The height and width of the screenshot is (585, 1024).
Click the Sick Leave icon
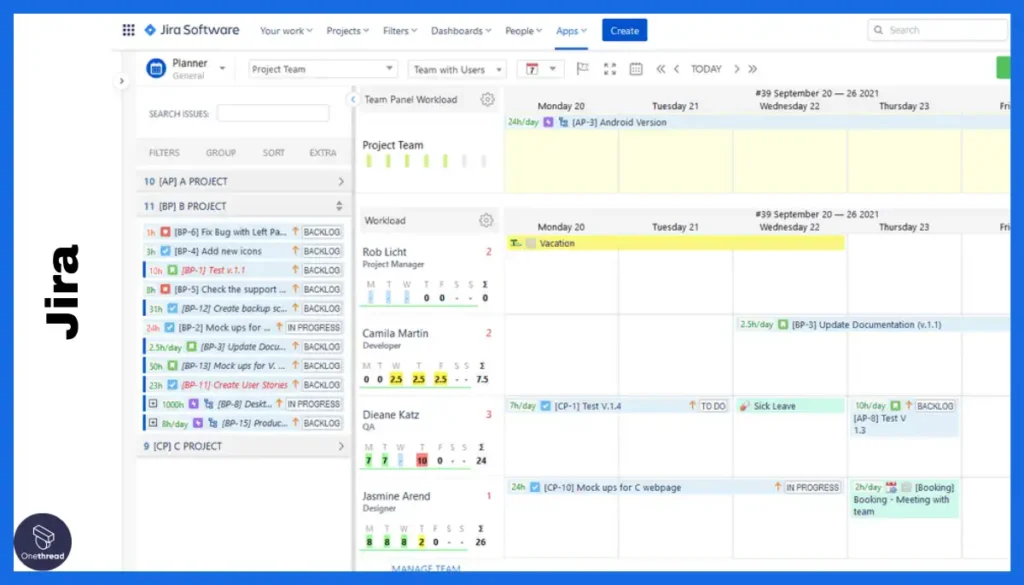(744, 406)
